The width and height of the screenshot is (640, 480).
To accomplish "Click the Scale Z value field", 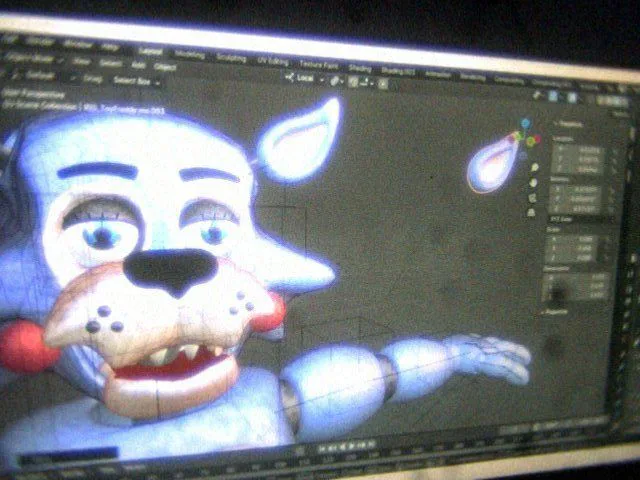I will coord(571,257).
